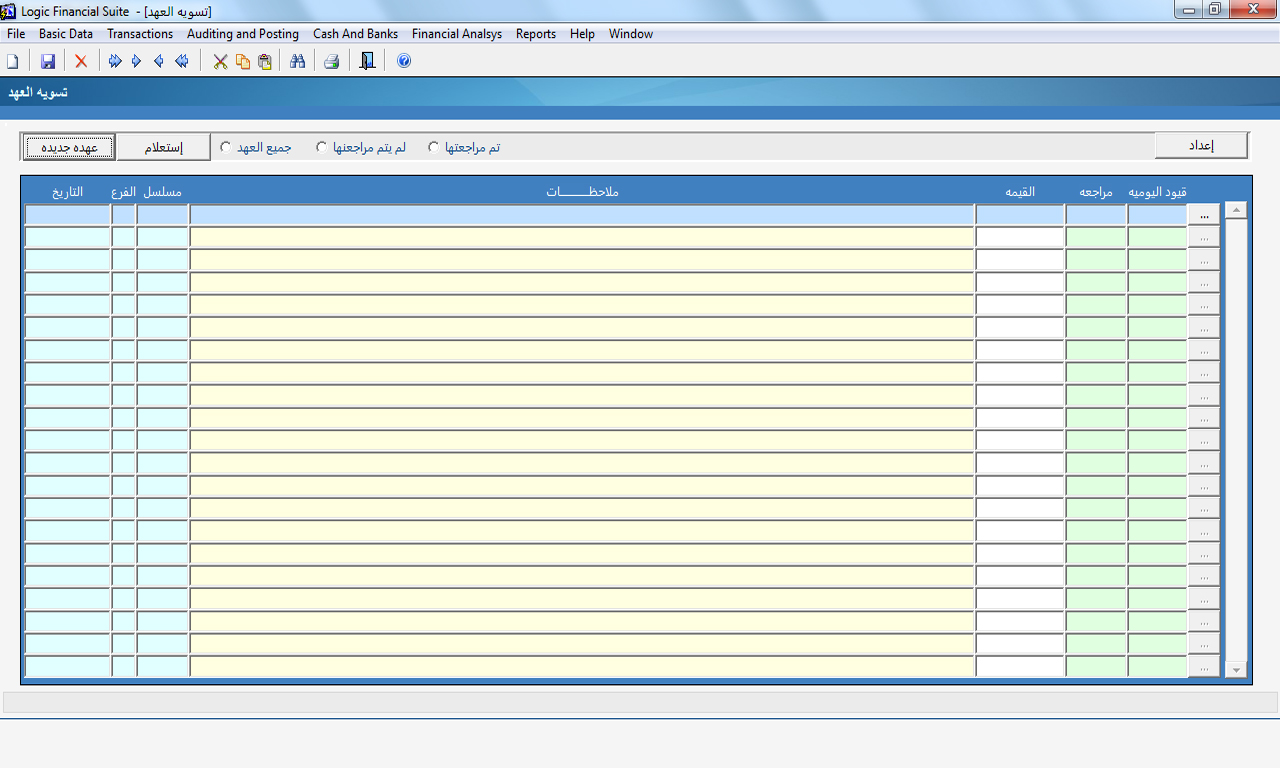Click the New document icon in toolbar
The height and width of the screenshot is (768, 1280).
(13, 62)
